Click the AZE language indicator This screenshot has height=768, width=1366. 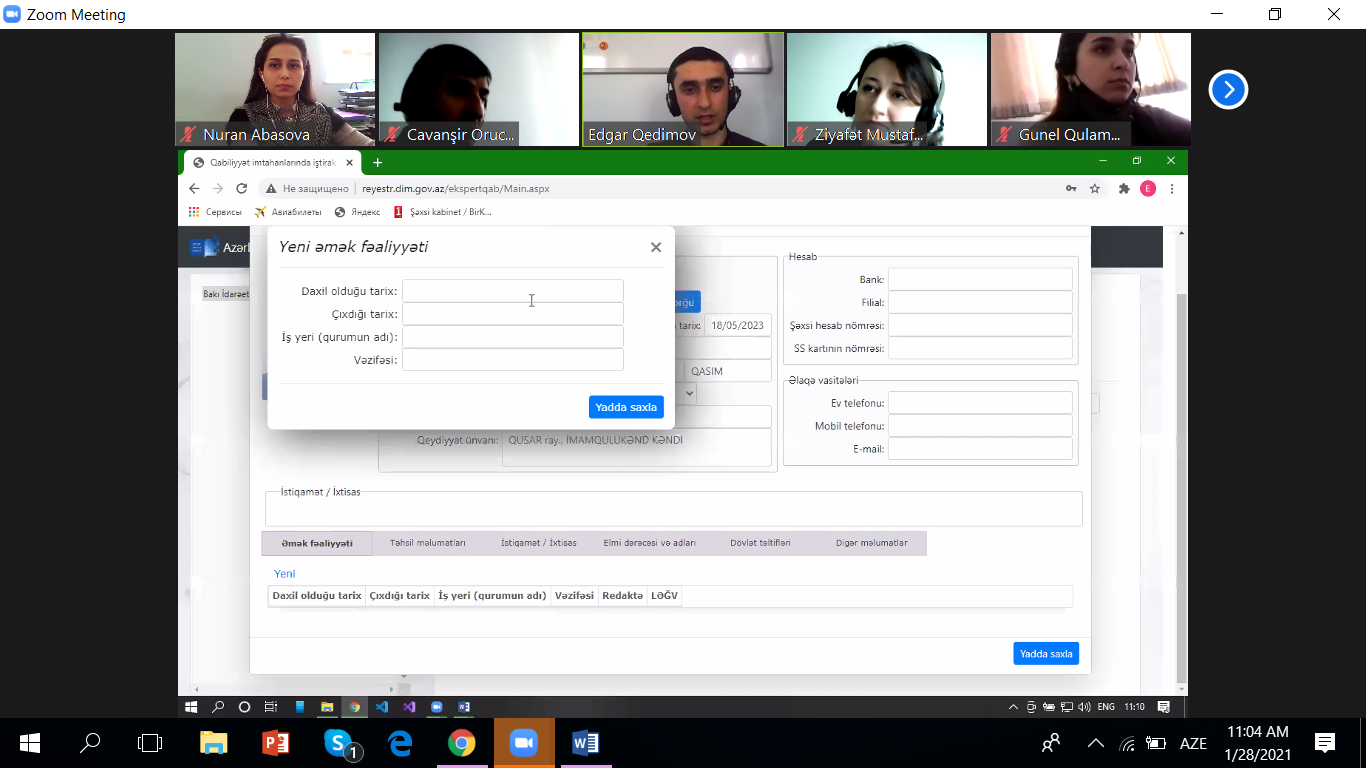1194,743
